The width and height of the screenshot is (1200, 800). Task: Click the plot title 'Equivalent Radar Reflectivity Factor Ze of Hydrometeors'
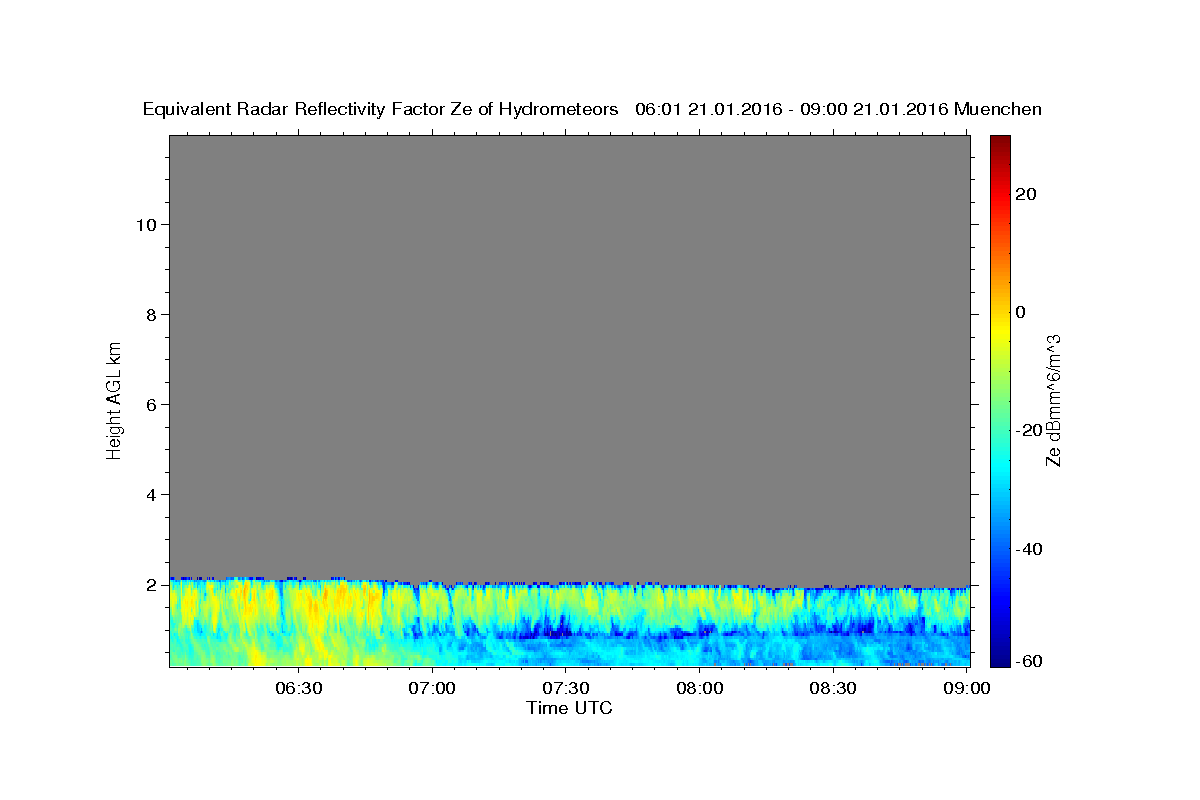[381, 110]
